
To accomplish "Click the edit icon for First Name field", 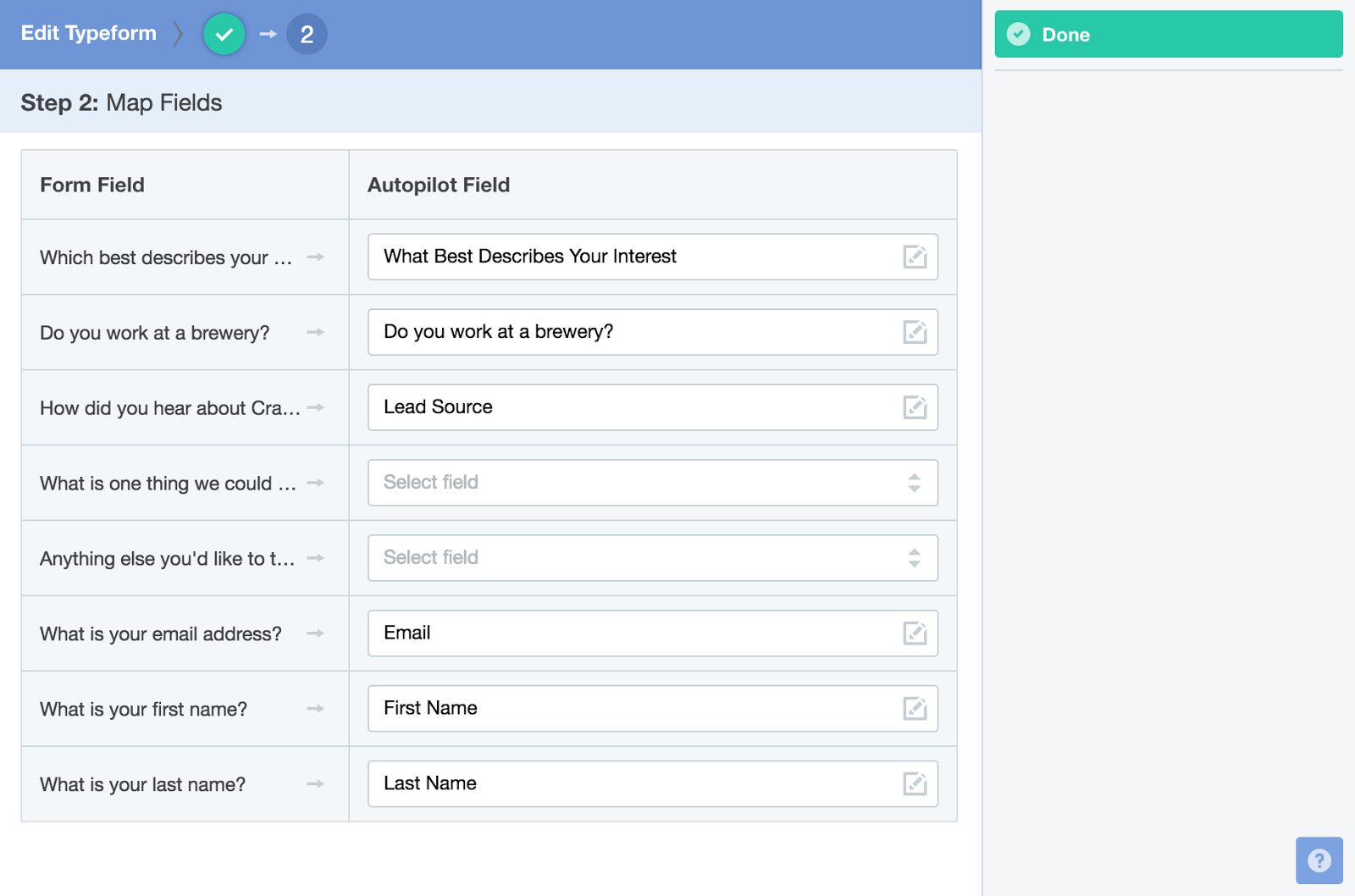I will click(915, 709).
